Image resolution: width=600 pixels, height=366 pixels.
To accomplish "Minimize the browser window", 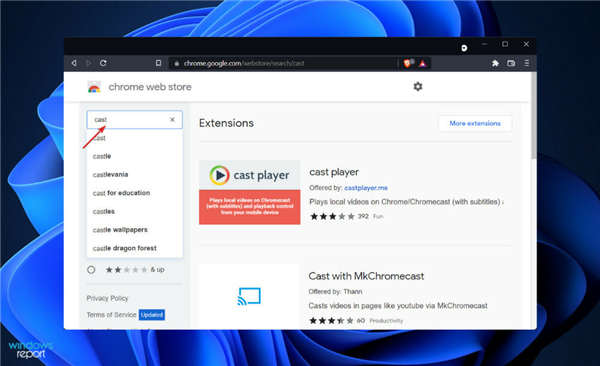I will click(484, 44).
